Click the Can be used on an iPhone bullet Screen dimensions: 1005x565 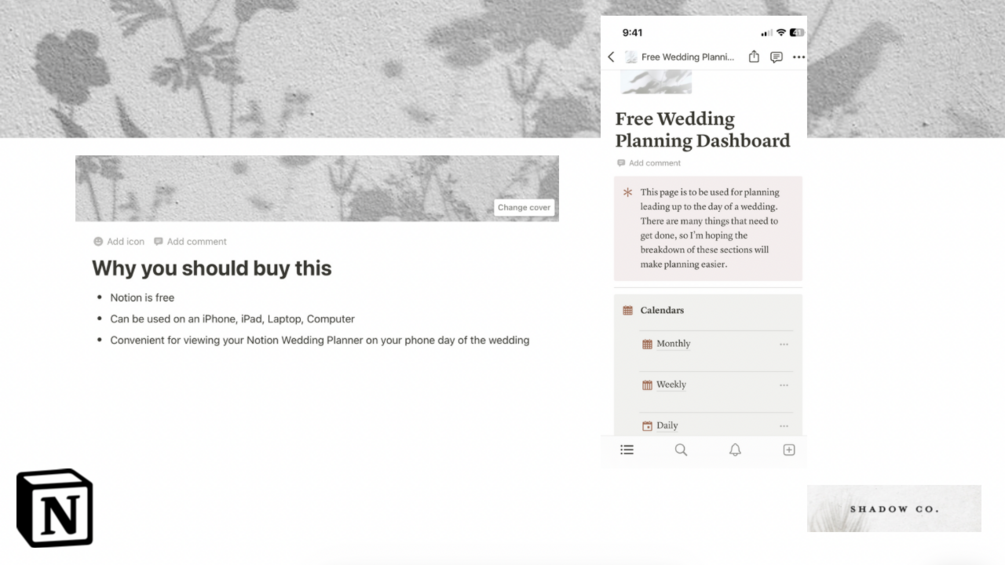(232, 319)
